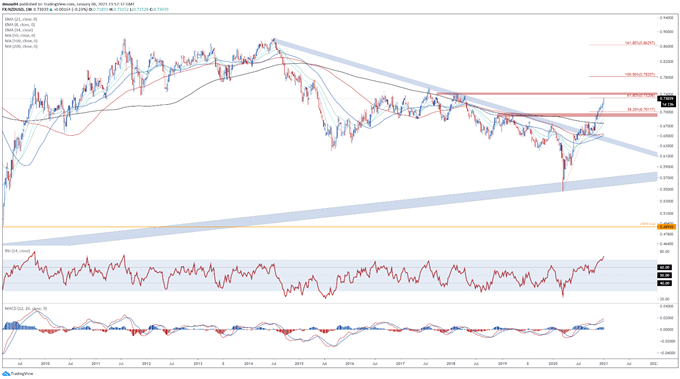
Task: Click the 61.80% Fibonacci level label
Action: pos(641,95)
